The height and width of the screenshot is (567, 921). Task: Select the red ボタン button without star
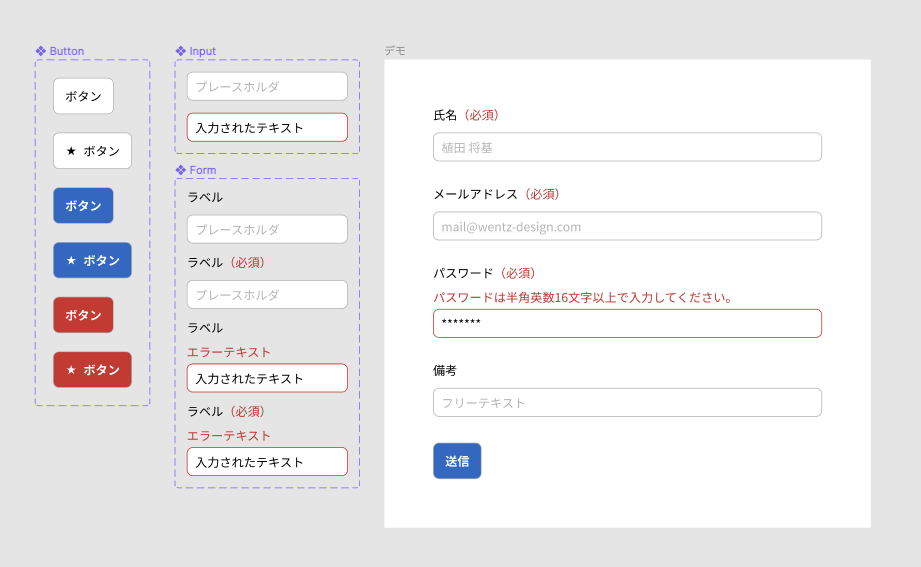pos(83,315)
